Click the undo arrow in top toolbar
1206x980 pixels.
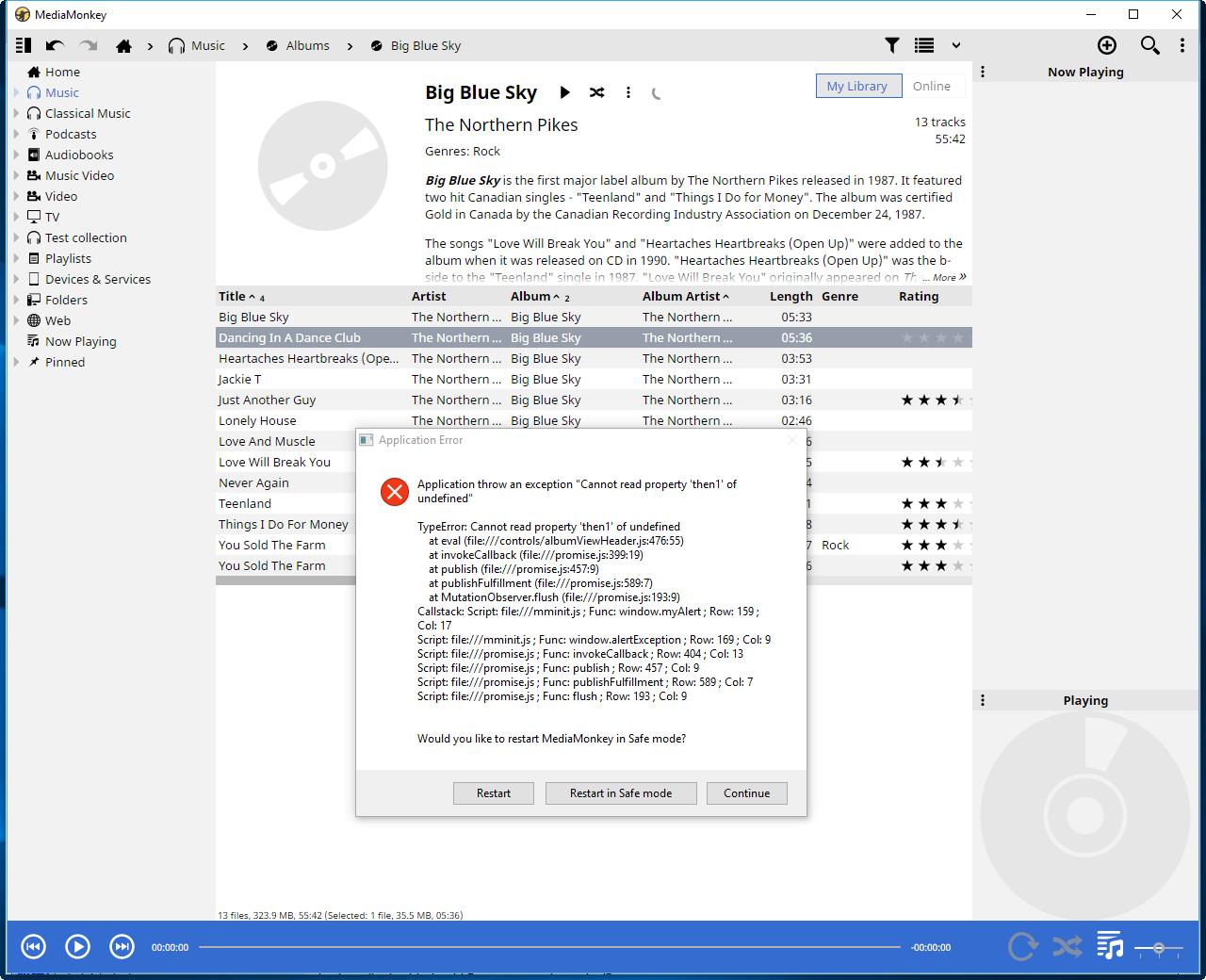pyautogui.click(x=55, y=45)
